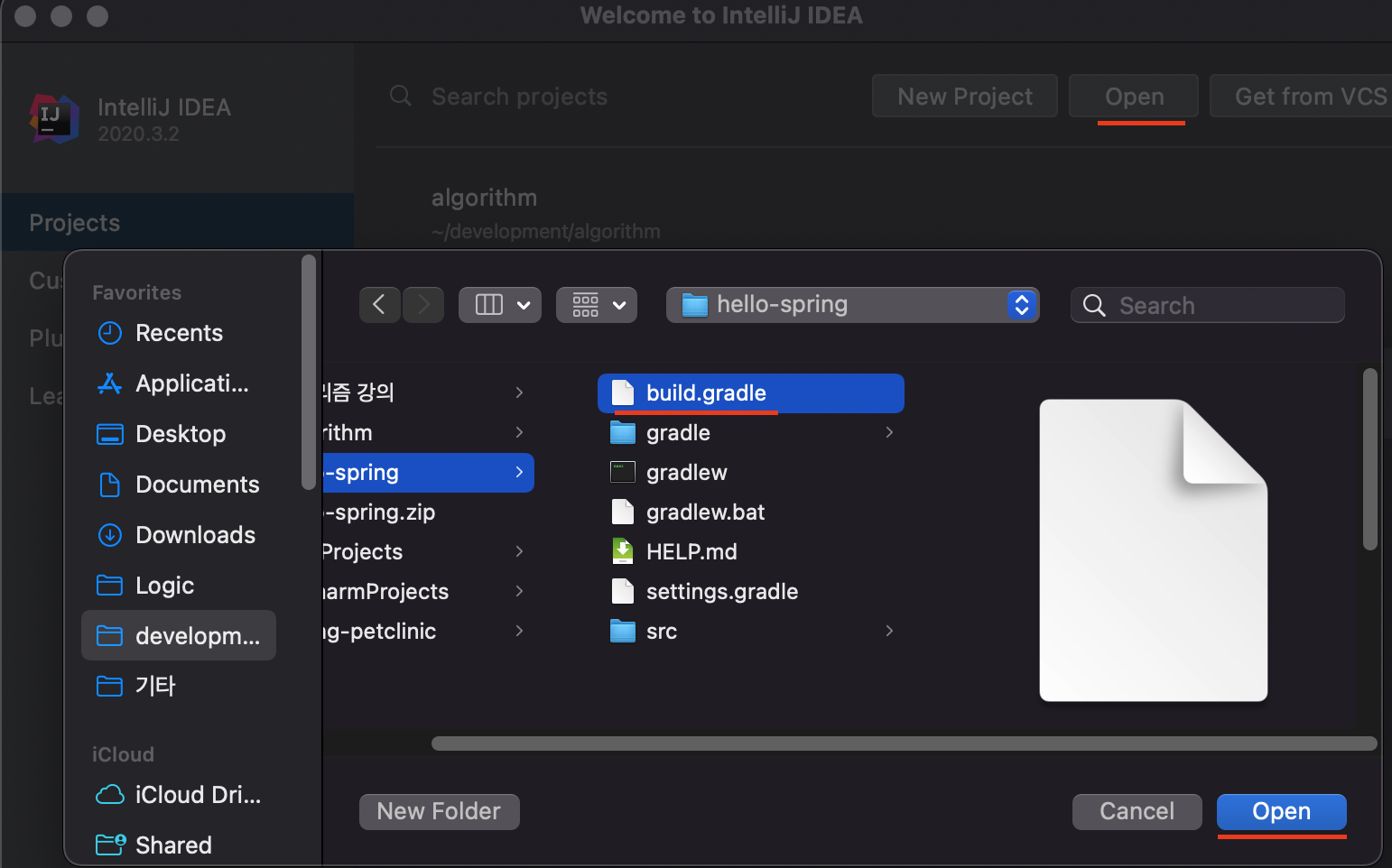Go forward with the right arrow button
Image resolution: width=1392 pixels, height=868 pixels.
(x=423, y=305)
